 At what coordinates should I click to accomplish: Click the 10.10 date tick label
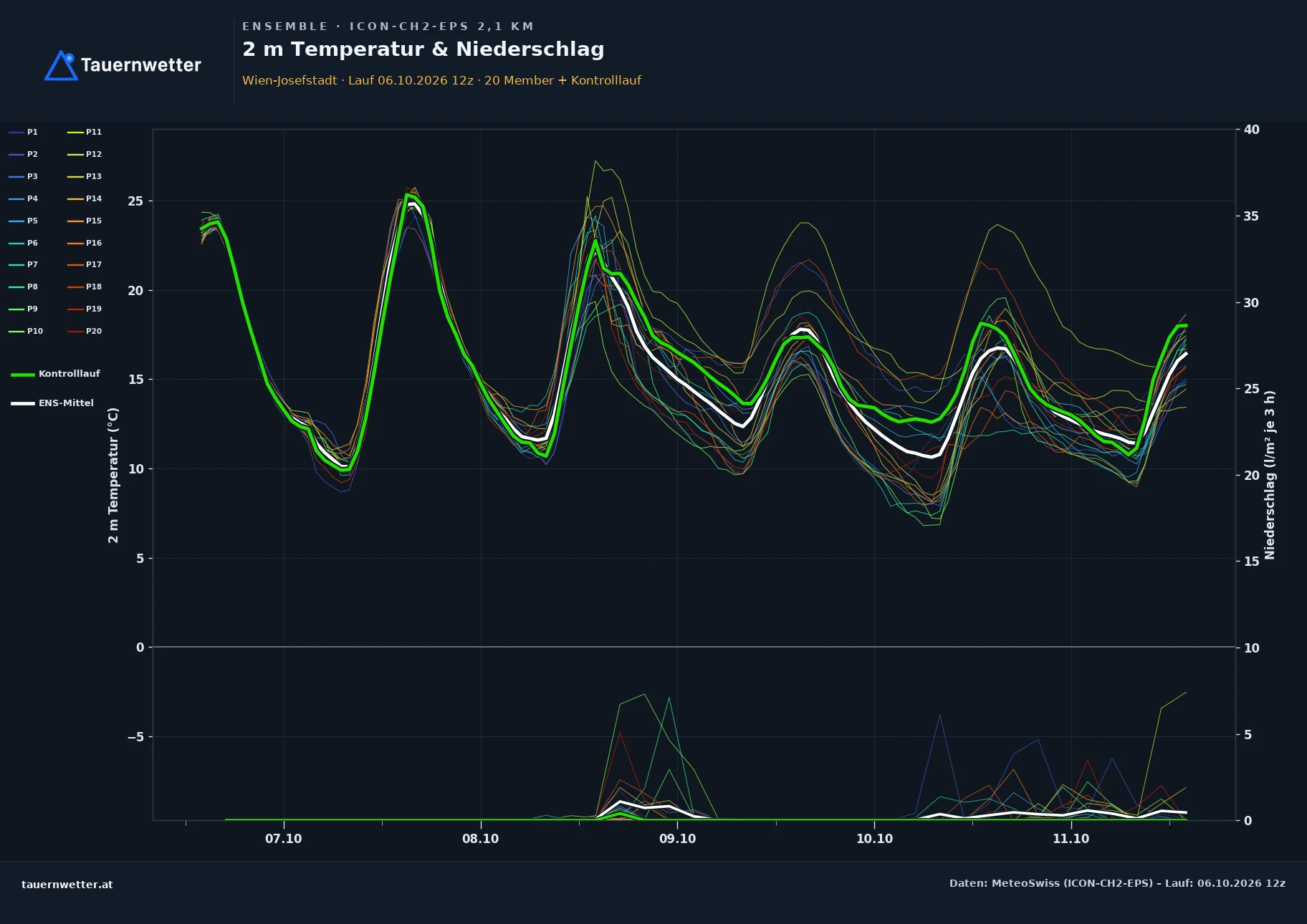[875, 839]
